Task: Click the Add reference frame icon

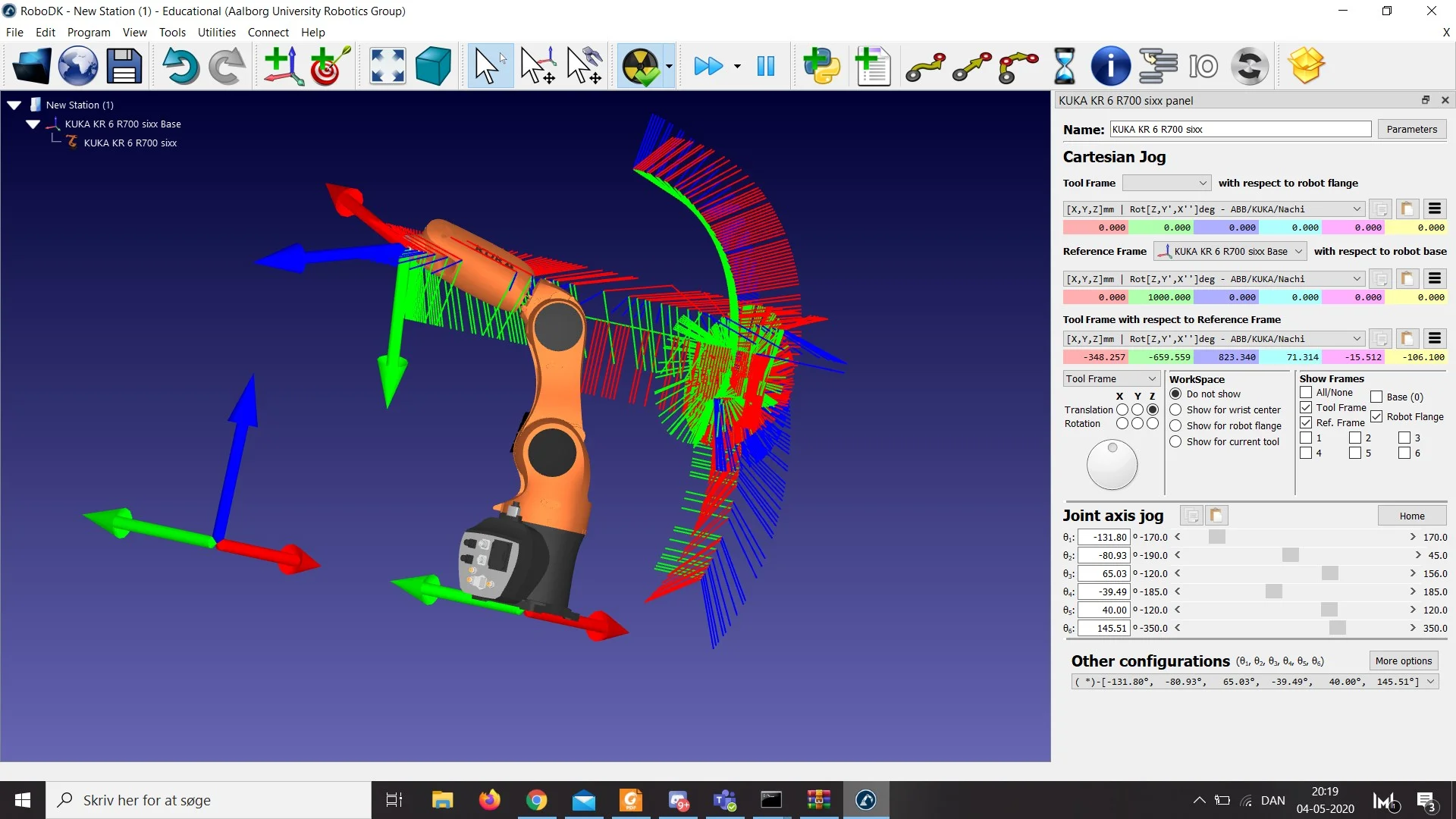Action: tap(283, 66)
